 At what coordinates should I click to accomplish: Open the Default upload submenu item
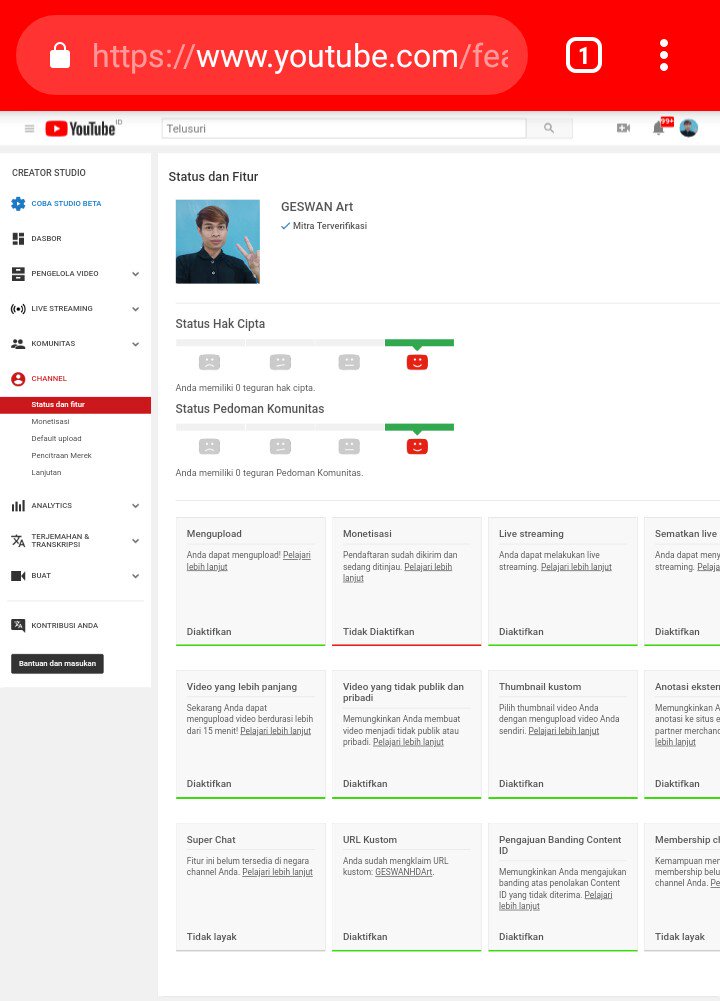[x=56, y=439]
